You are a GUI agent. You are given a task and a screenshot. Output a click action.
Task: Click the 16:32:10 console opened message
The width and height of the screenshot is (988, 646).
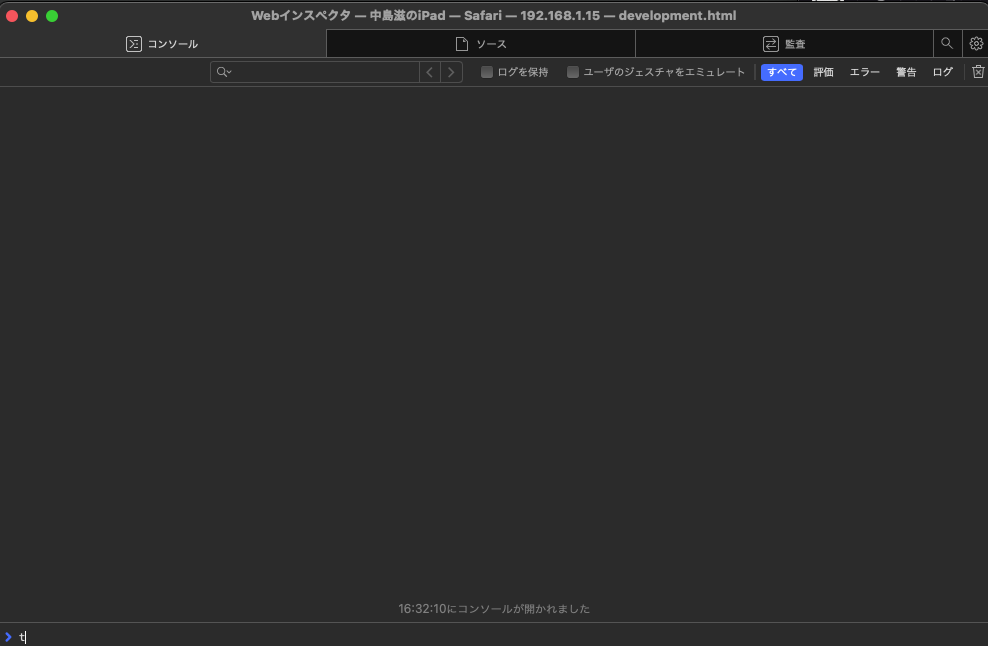pyautogui.click(x=494, y=608)
